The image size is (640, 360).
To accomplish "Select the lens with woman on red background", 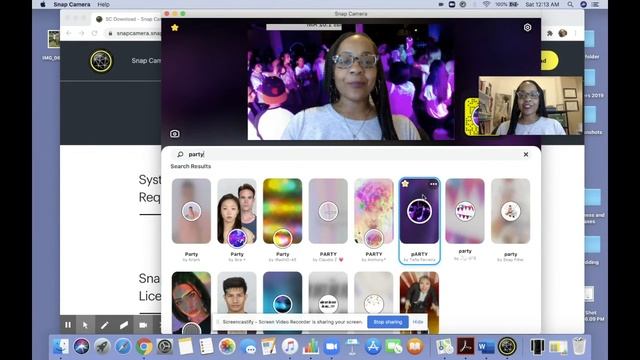I will point(419,303).
